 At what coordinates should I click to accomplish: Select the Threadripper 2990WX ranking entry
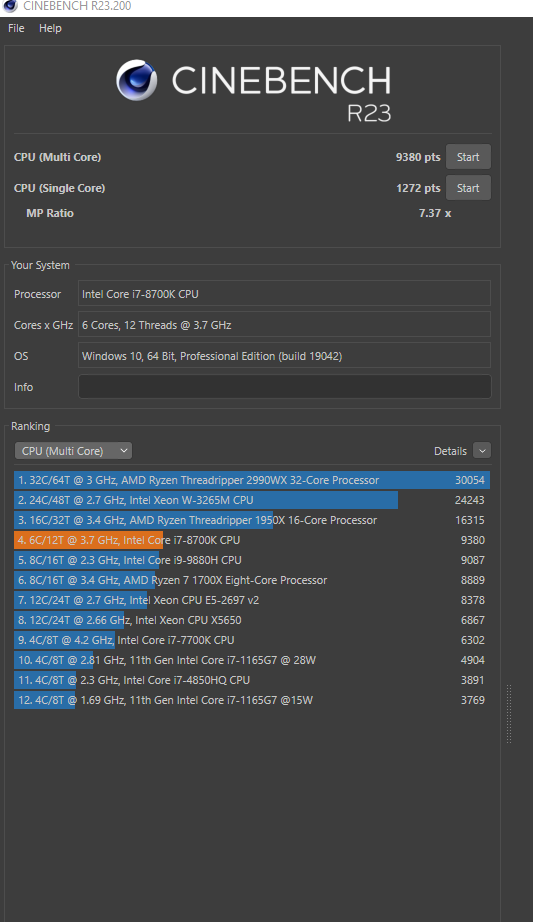click(252, 480)
